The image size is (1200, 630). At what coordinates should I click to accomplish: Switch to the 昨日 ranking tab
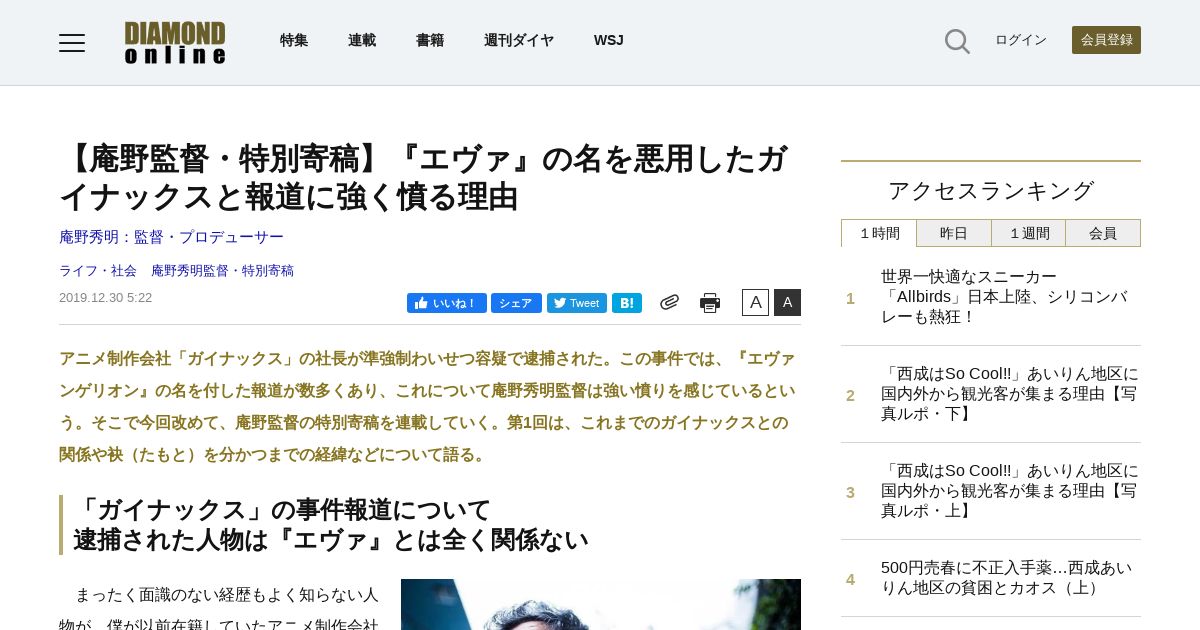954,233
